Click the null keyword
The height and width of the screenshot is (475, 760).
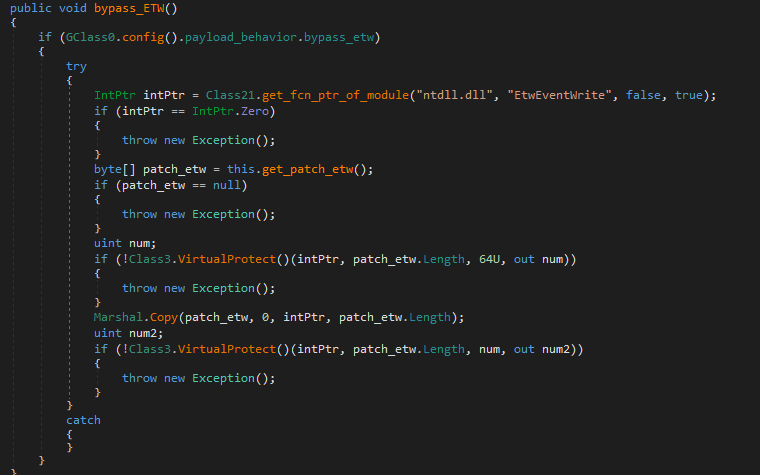point(226,185)
